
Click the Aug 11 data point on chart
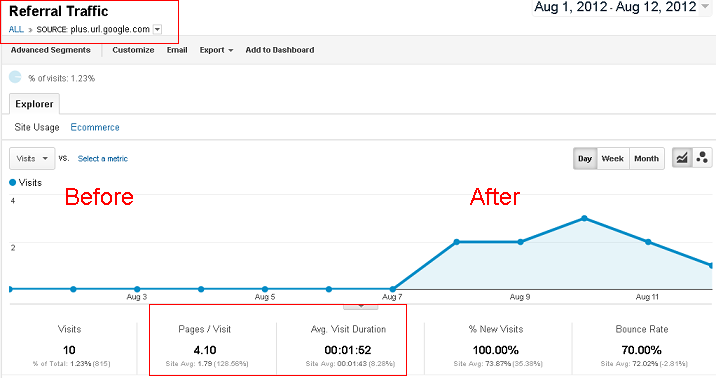(x=648, y=242)
